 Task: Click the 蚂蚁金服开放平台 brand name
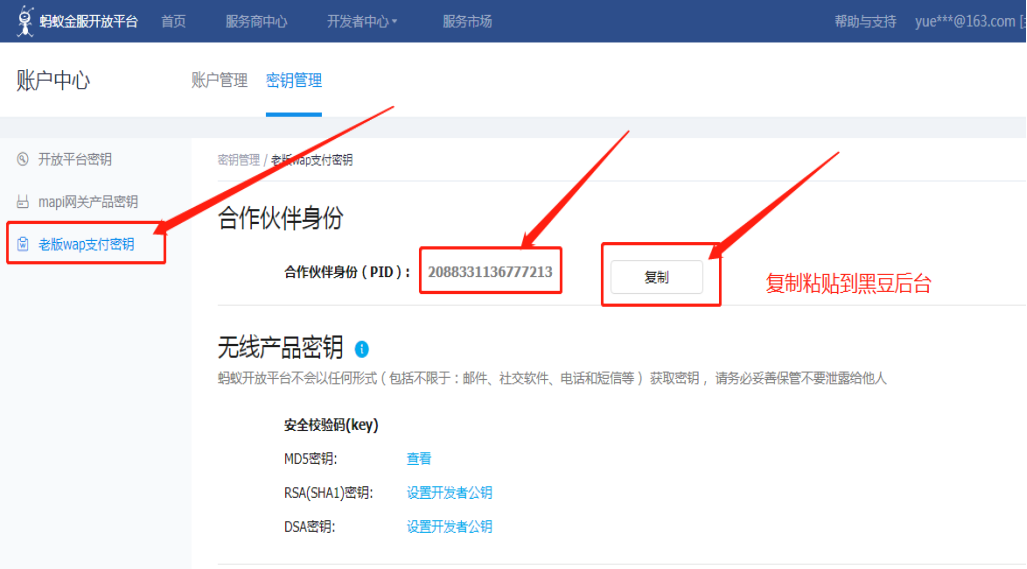tap(89, 22)
